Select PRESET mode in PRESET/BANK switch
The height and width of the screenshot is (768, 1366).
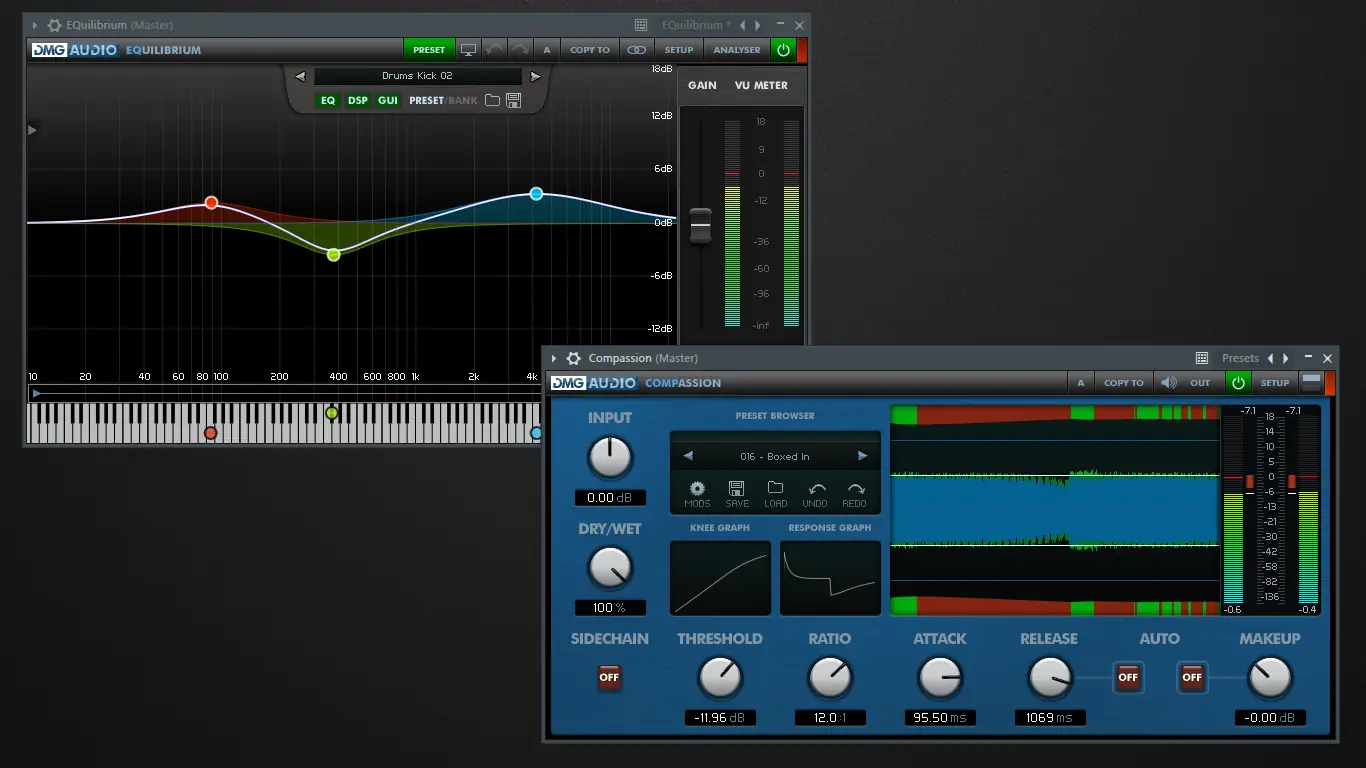426,101
